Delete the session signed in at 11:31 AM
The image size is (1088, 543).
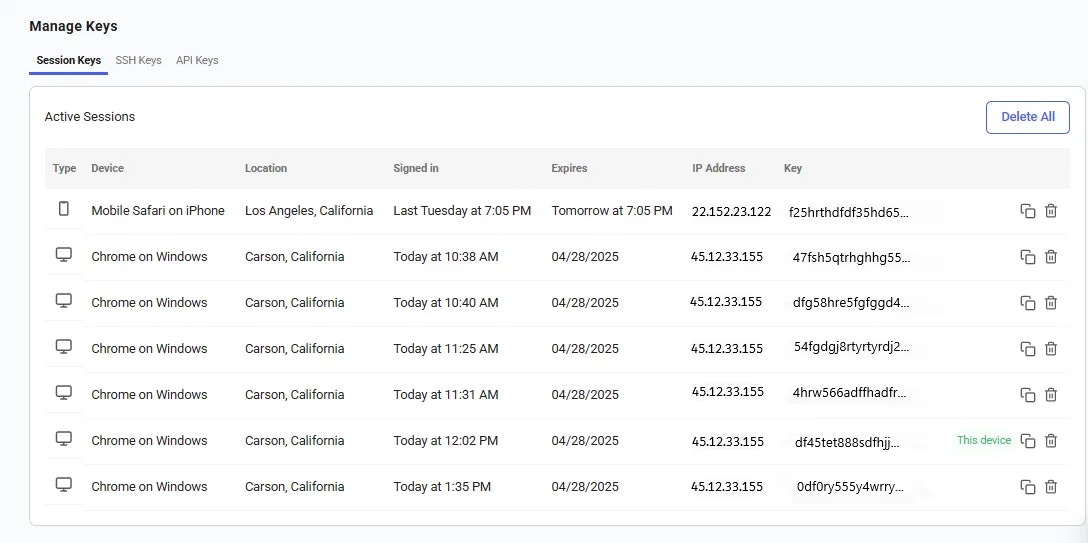point(1051,395)
